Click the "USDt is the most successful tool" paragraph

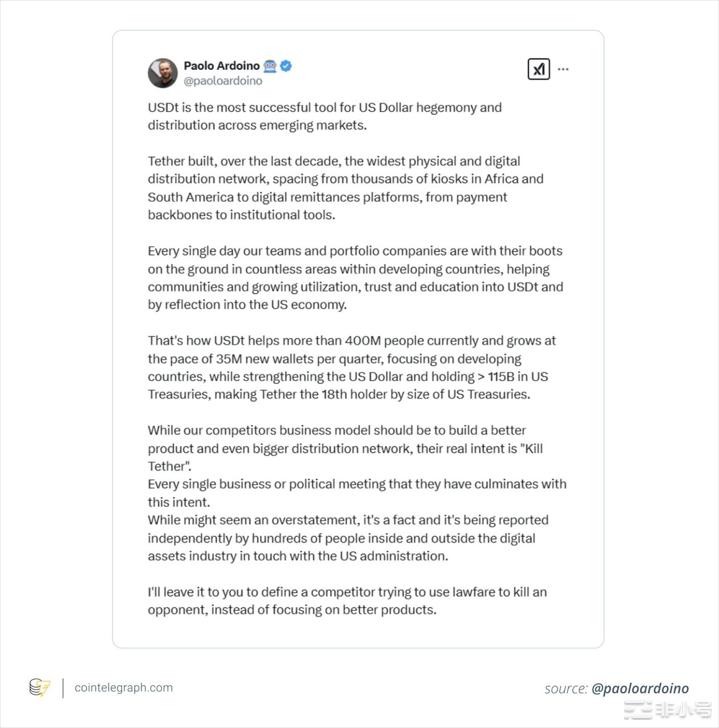click(324, 117)
